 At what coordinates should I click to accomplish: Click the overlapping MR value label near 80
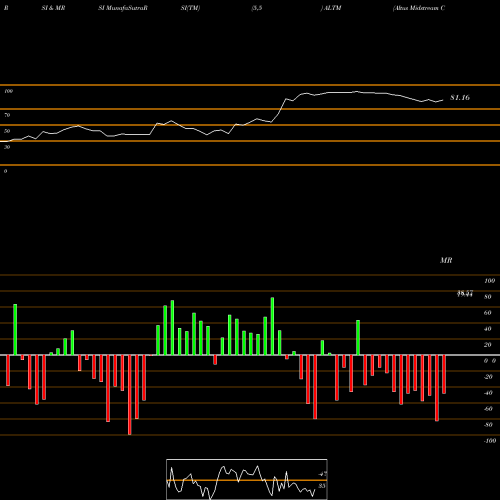(465, 294)
